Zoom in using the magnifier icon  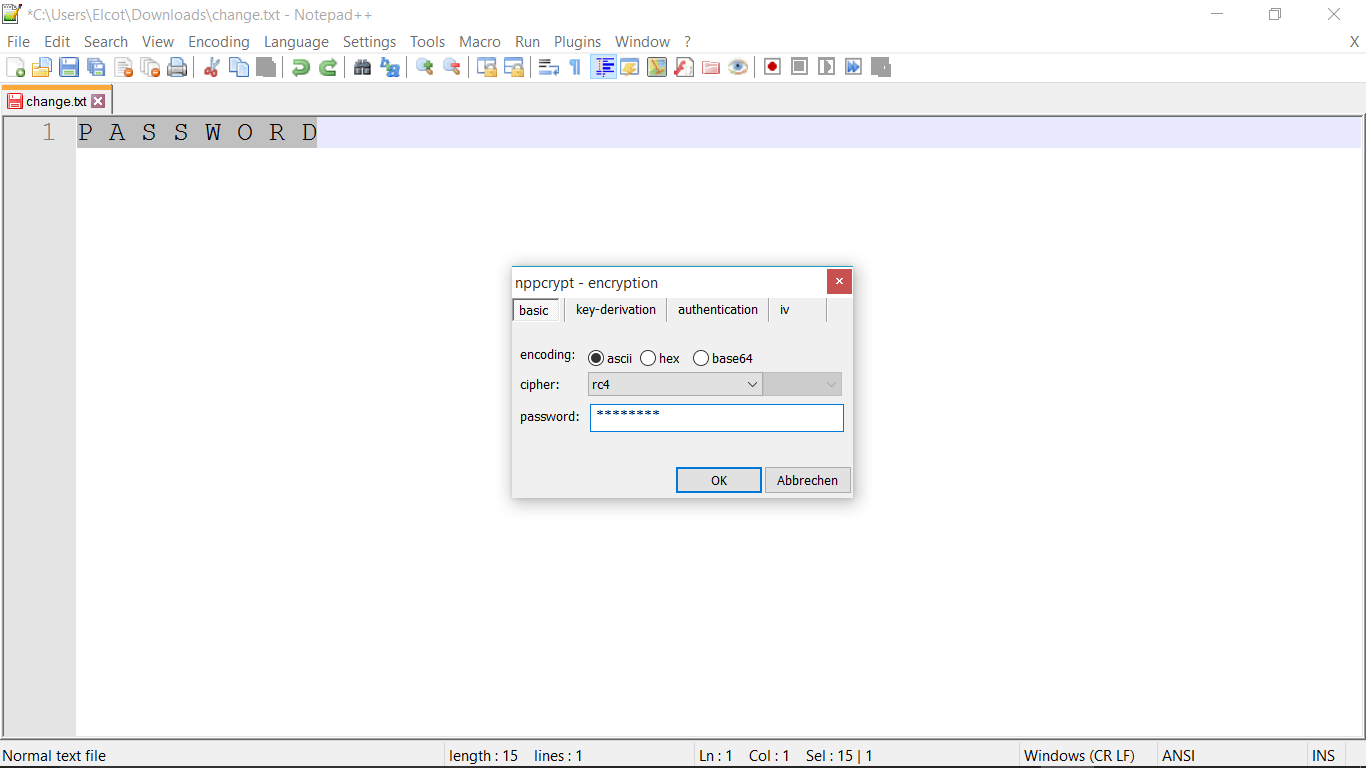[x=423, y=66]
